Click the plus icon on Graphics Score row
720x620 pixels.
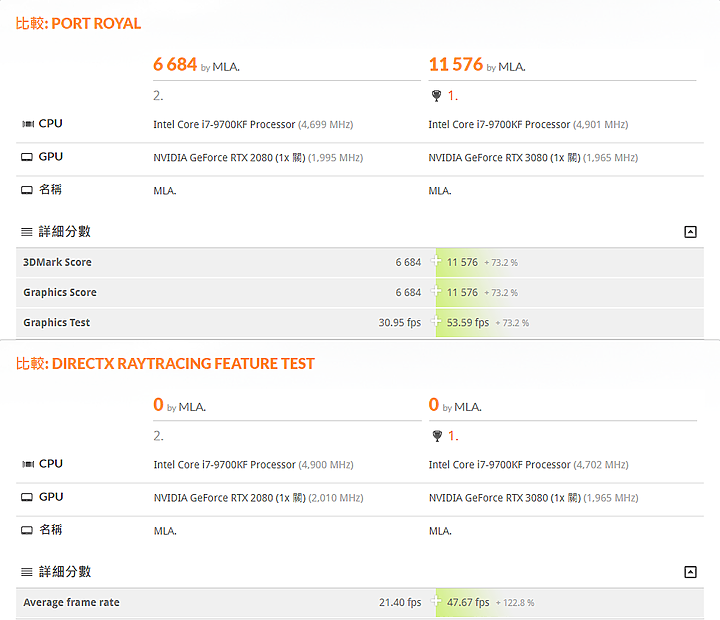tap(435, 291)
